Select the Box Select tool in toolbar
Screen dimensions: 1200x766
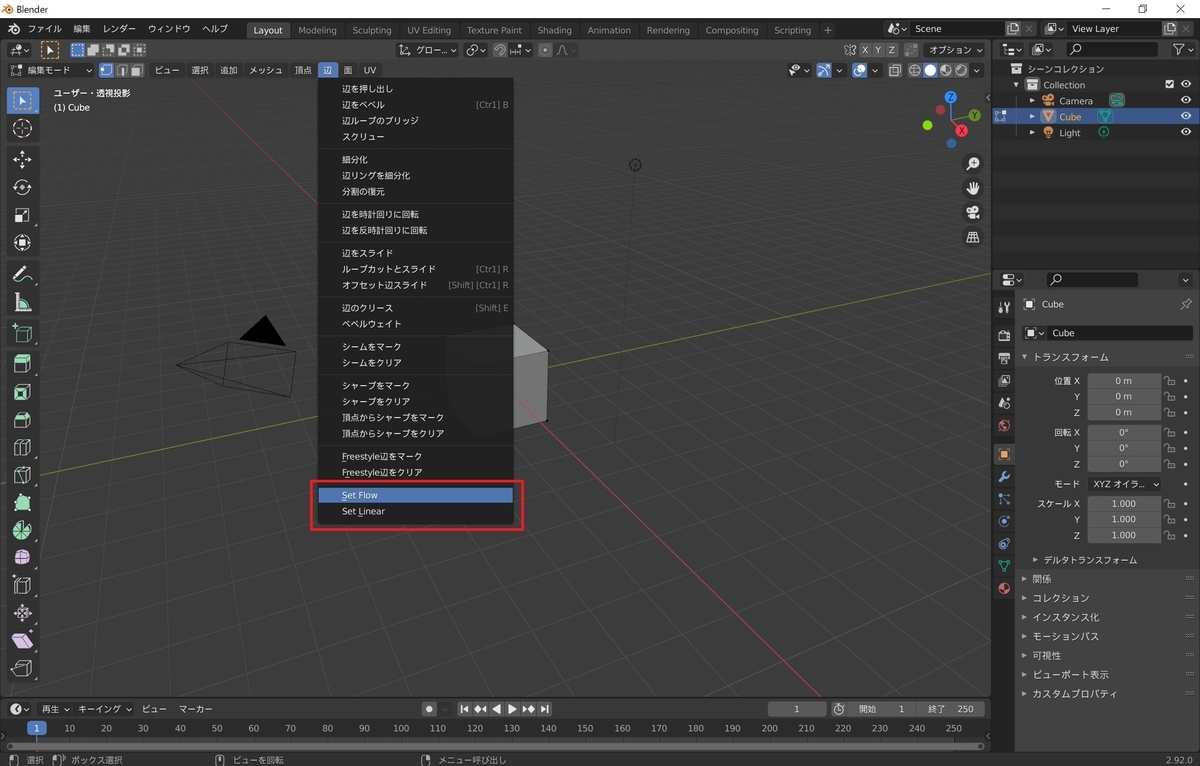tap(22, 101)
